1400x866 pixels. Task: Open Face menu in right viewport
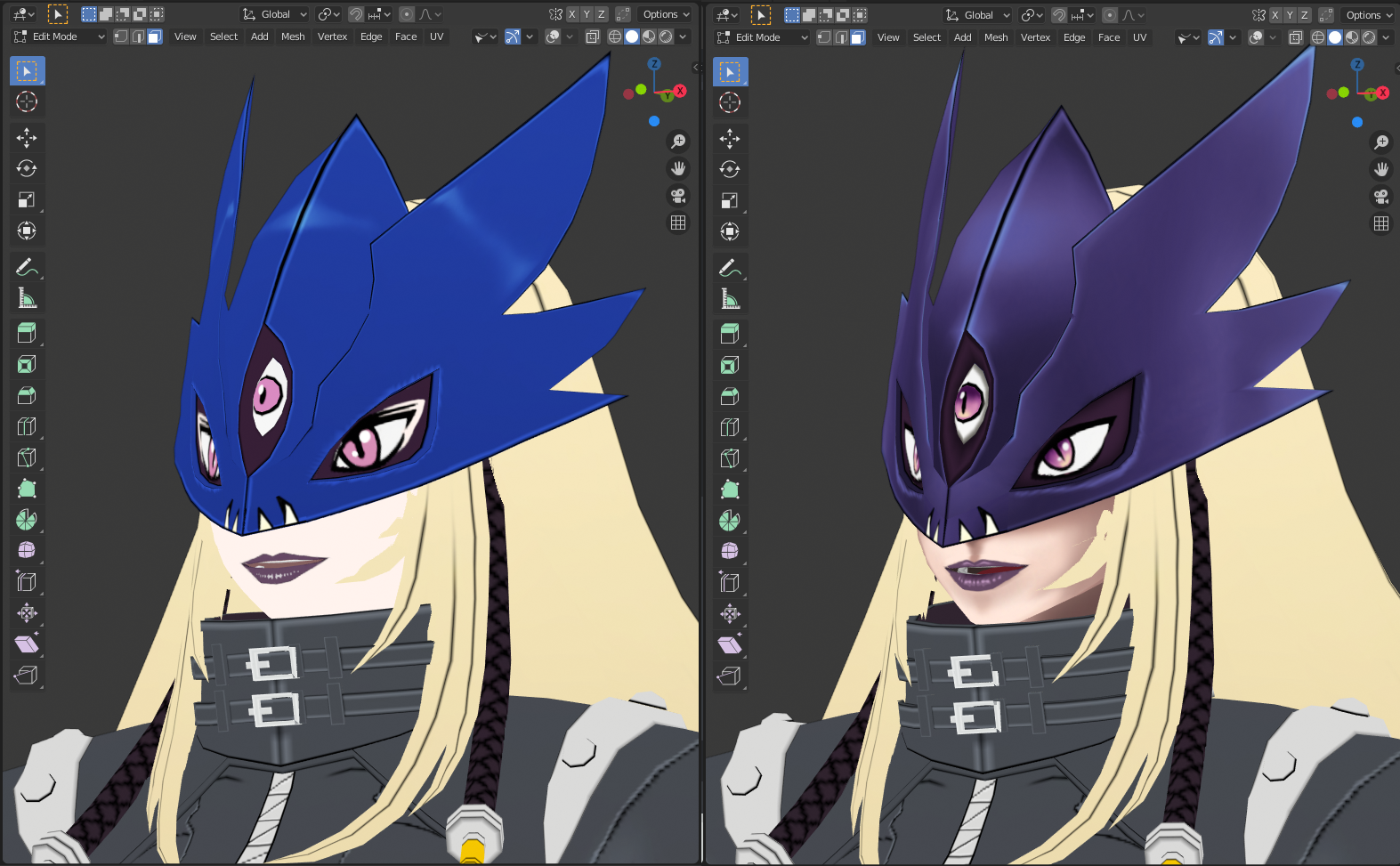coord(1109,37)
